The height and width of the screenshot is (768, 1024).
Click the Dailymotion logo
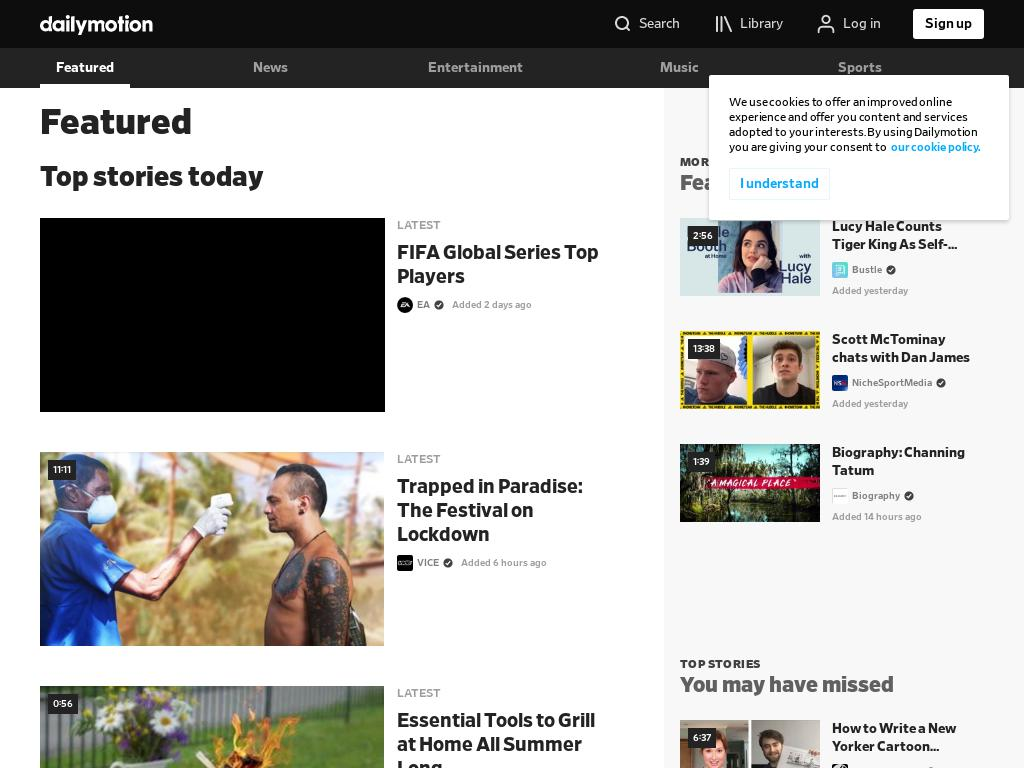click(x=96, y=24)
